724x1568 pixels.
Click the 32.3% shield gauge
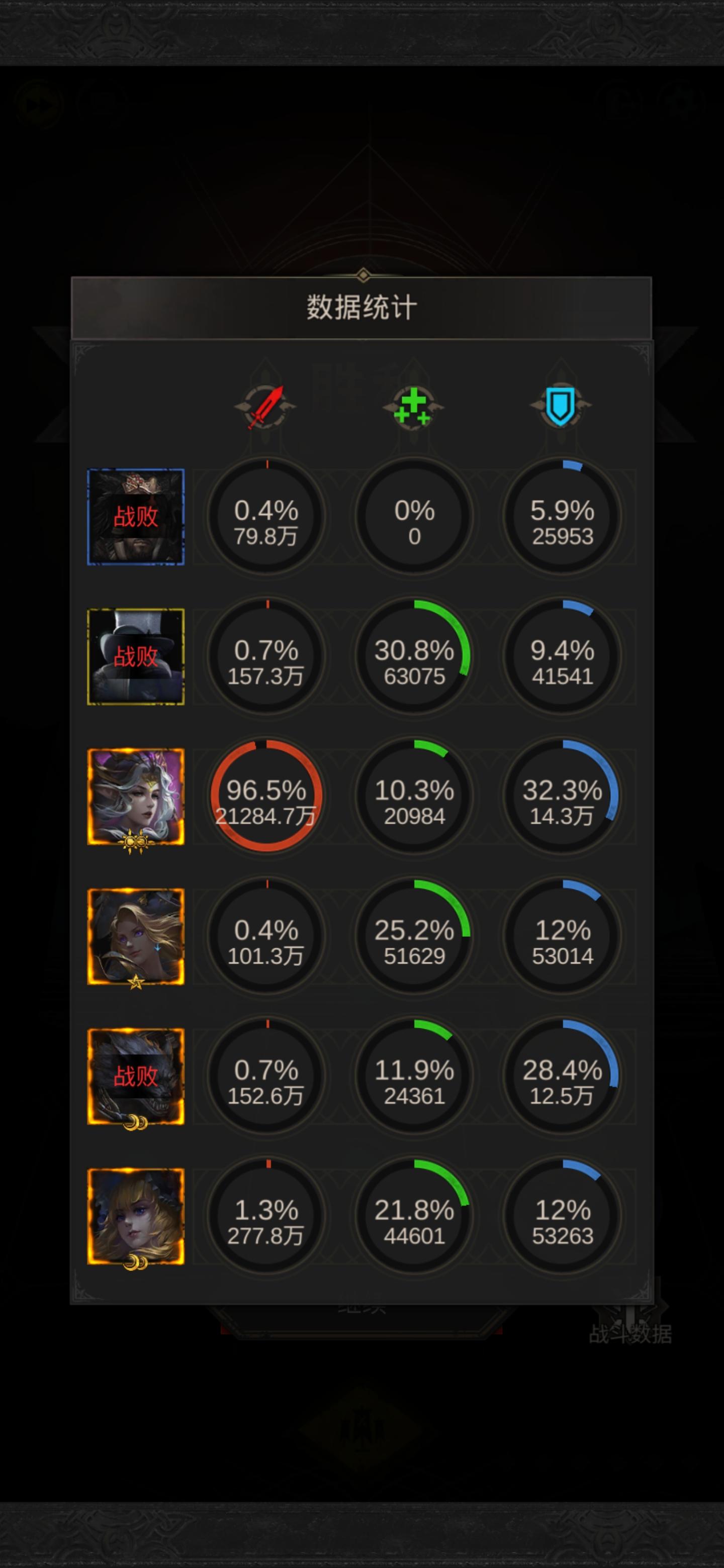pos(562,796)
